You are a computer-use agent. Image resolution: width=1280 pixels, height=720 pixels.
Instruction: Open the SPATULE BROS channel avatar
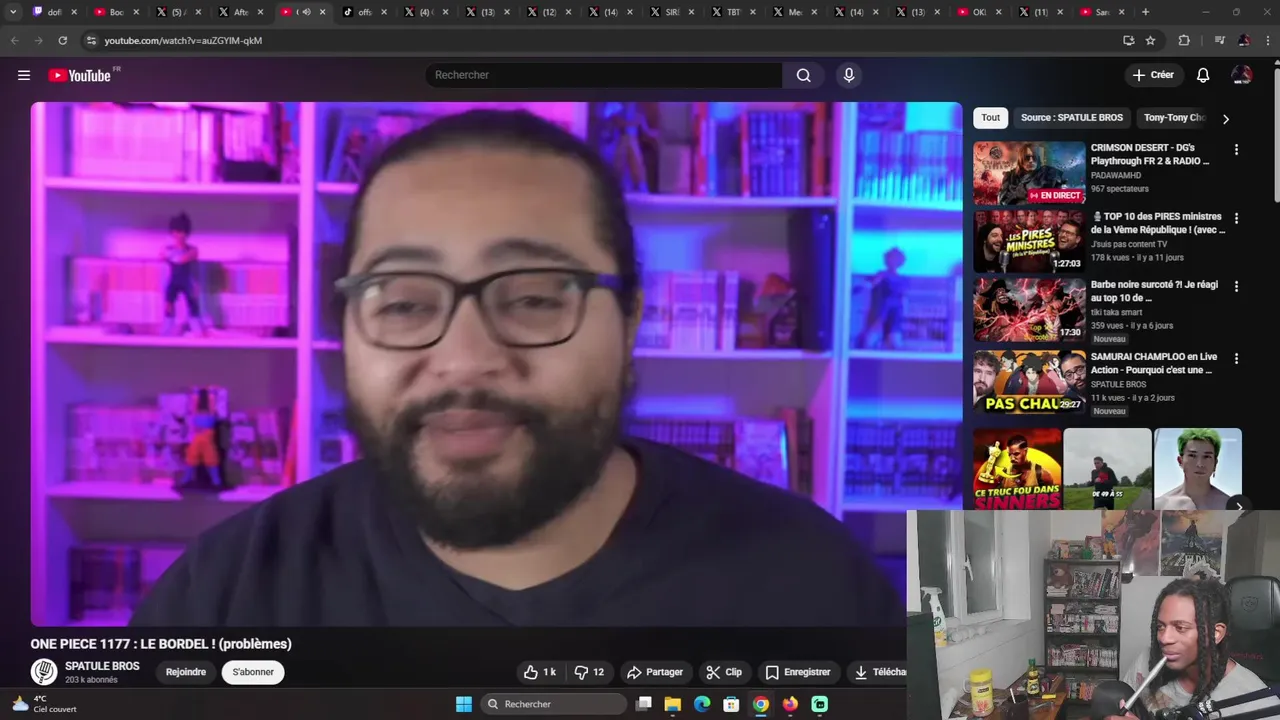[x=44, y=672]
